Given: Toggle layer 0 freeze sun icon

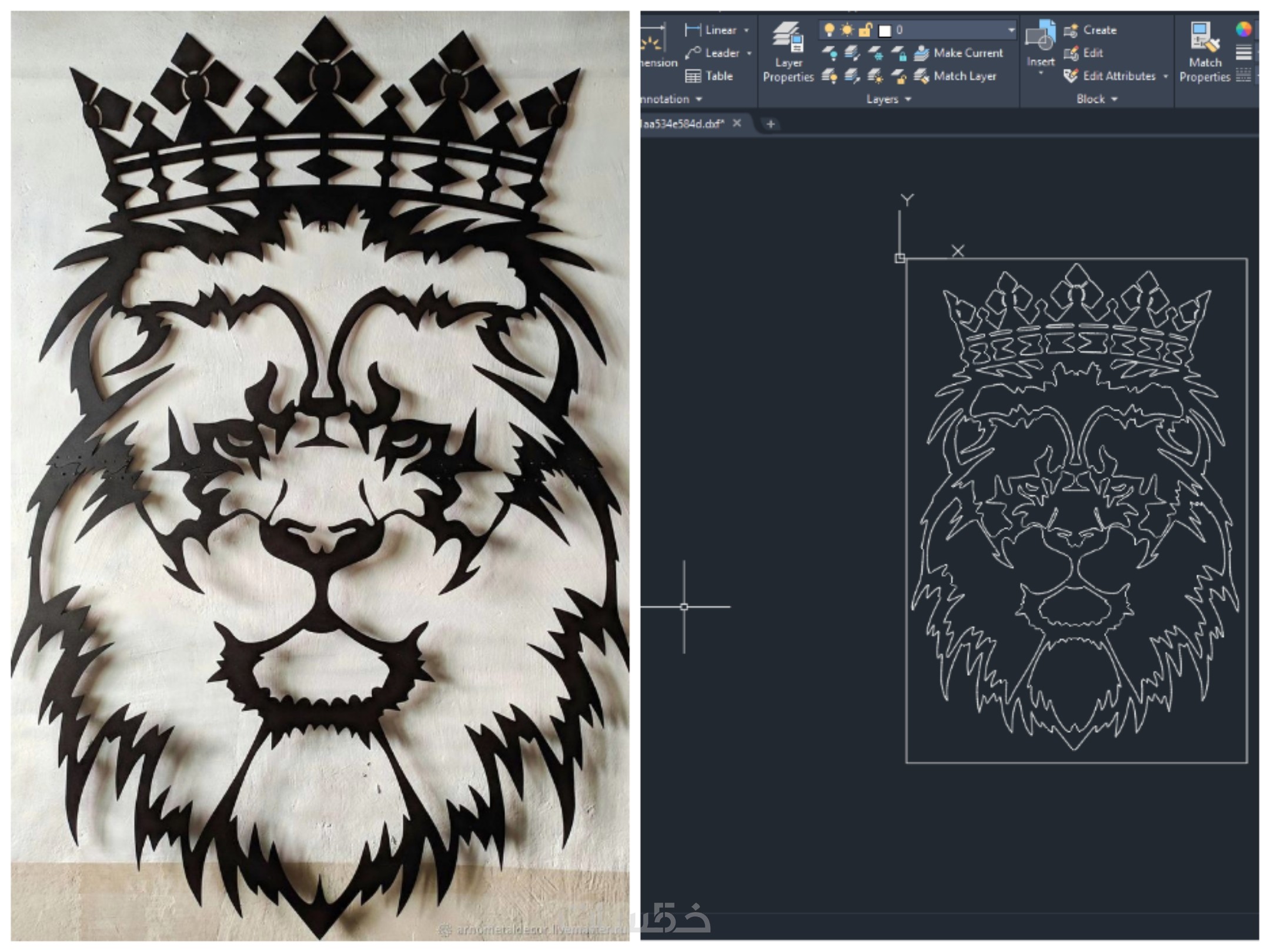Looking at the screenshot, I should tap(847, 29).
